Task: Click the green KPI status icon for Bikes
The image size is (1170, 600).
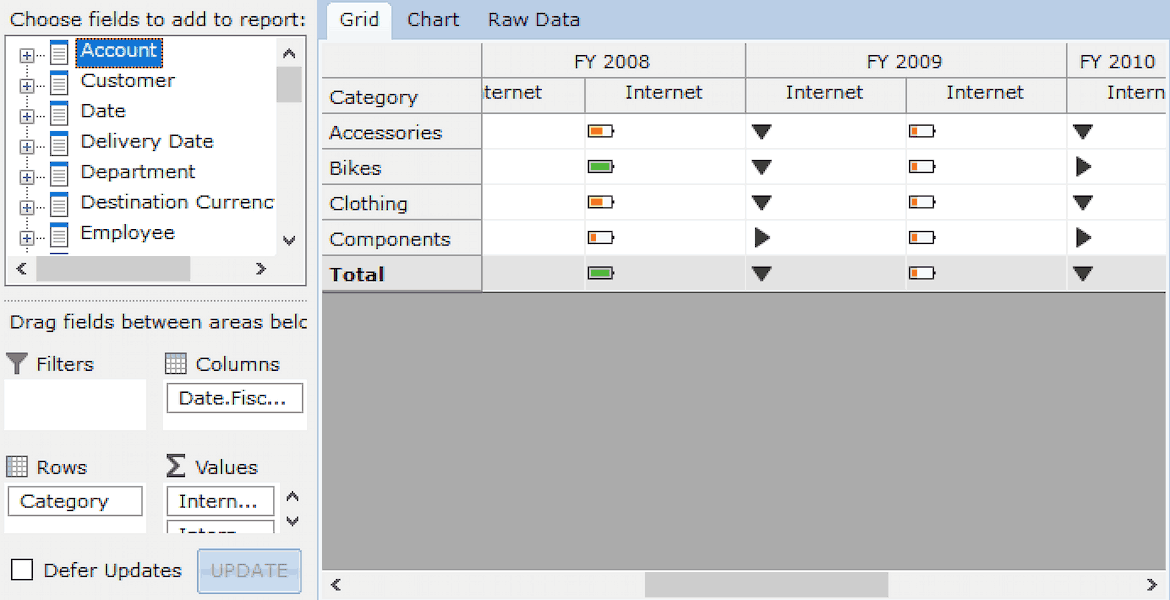Action: (601, 167)
